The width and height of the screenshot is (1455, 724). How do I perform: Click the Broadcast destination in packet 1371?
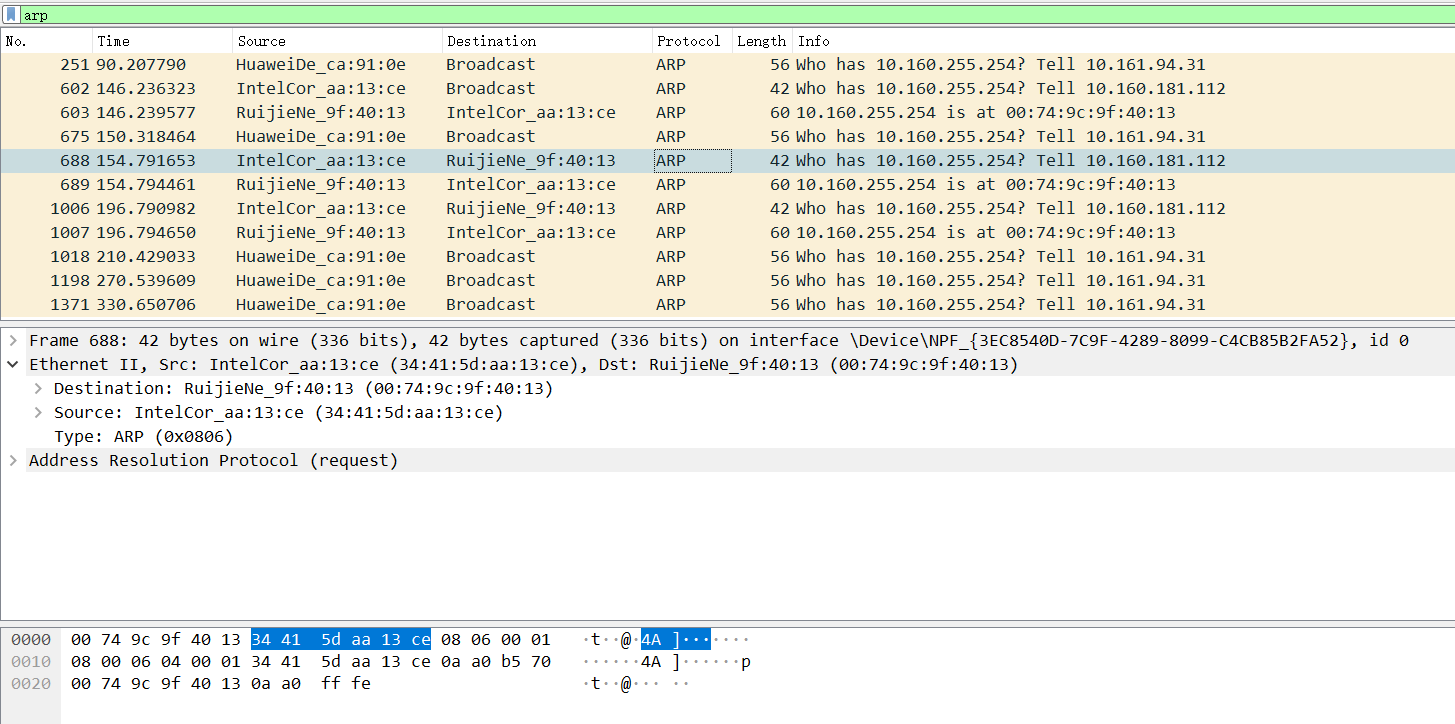coord(490,305)
